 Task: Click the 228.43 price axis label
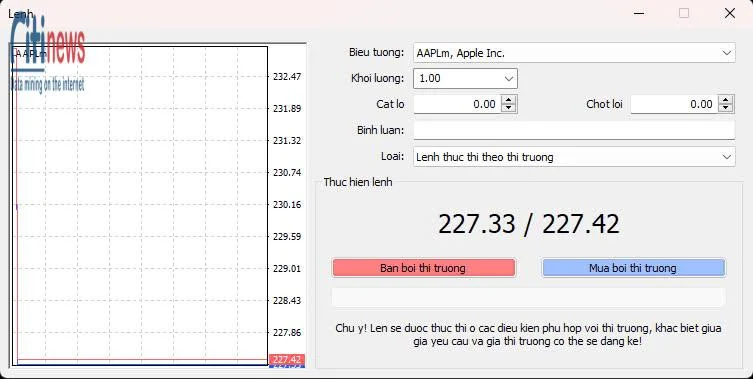point(287,301)
